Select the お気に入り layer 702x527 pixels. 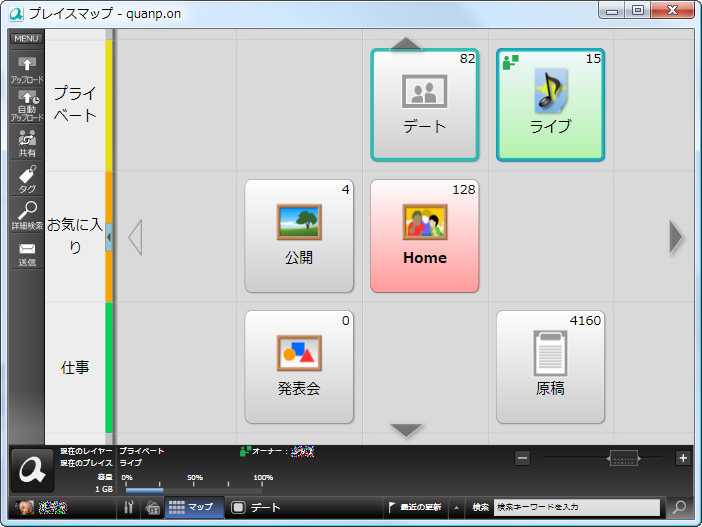(75, 236)
